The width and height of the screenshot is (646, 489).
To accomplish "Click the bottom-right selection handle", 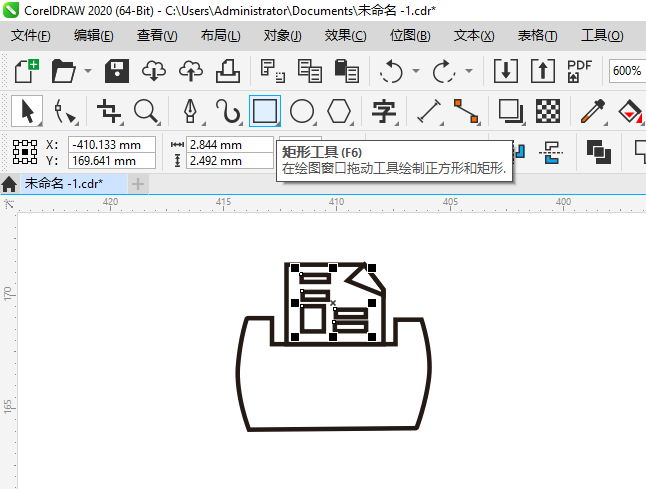I will click(x=372, y=337).
